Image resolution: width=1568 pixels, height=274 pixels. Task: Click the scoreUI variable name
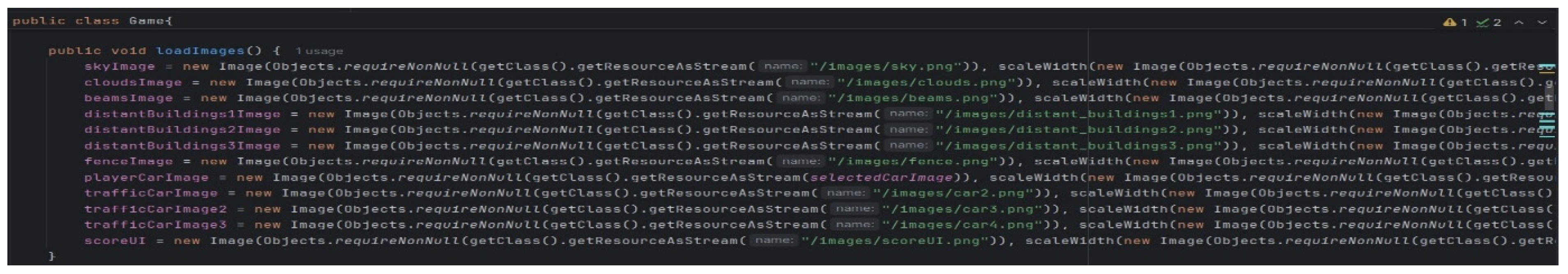pyautogui.click(x=115, y=241)
